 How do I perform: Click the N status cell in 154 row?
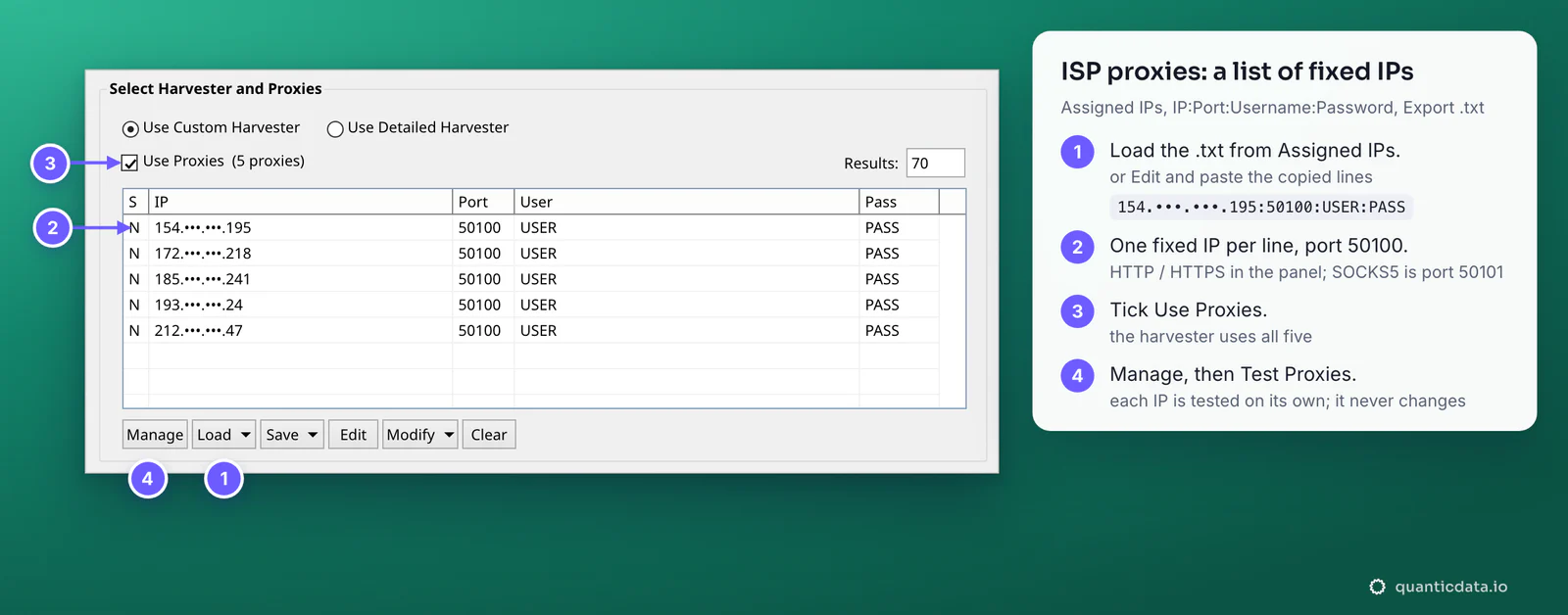click(x=134, y=227)
